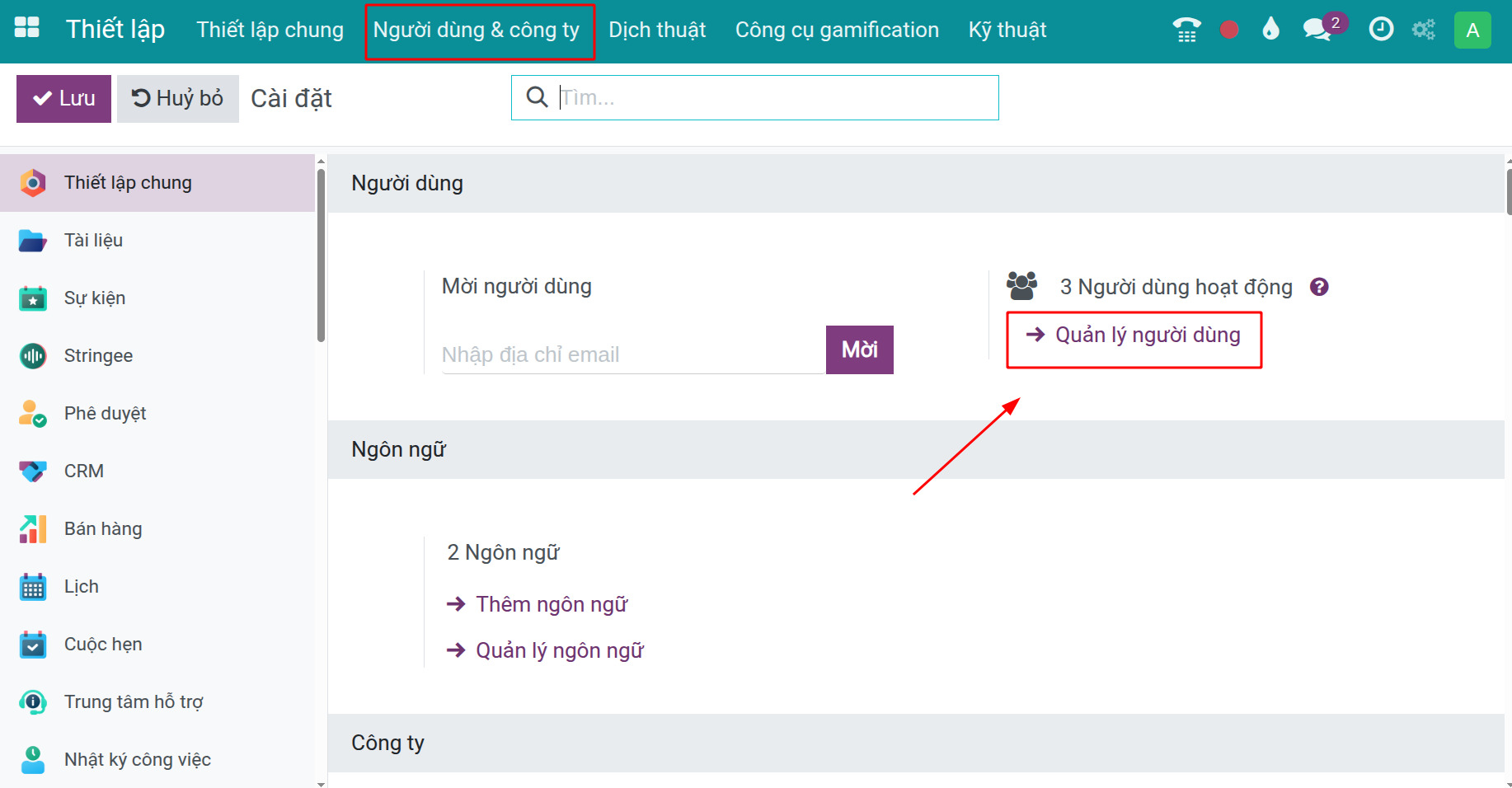1512x788 pixels.
Task: Select the Bán hàng sidebar icon
Action: pos(32,528)
